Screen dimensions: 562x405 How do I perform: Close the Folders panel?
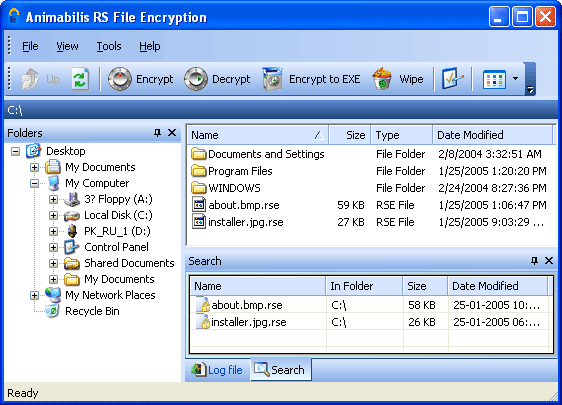[x=172, y=133]
